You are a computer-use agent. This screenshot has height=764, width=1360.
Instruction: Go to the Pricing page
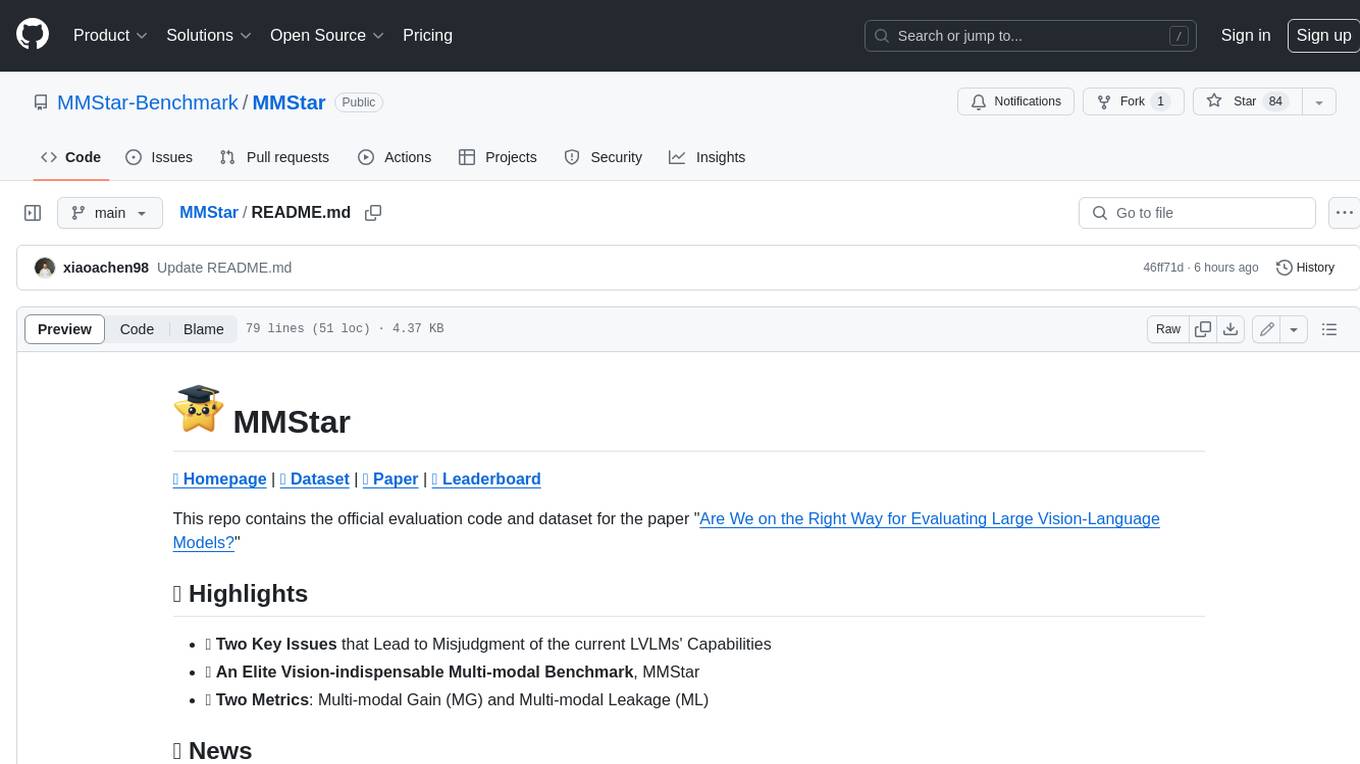pyautogui.click(x=427, y=35)
